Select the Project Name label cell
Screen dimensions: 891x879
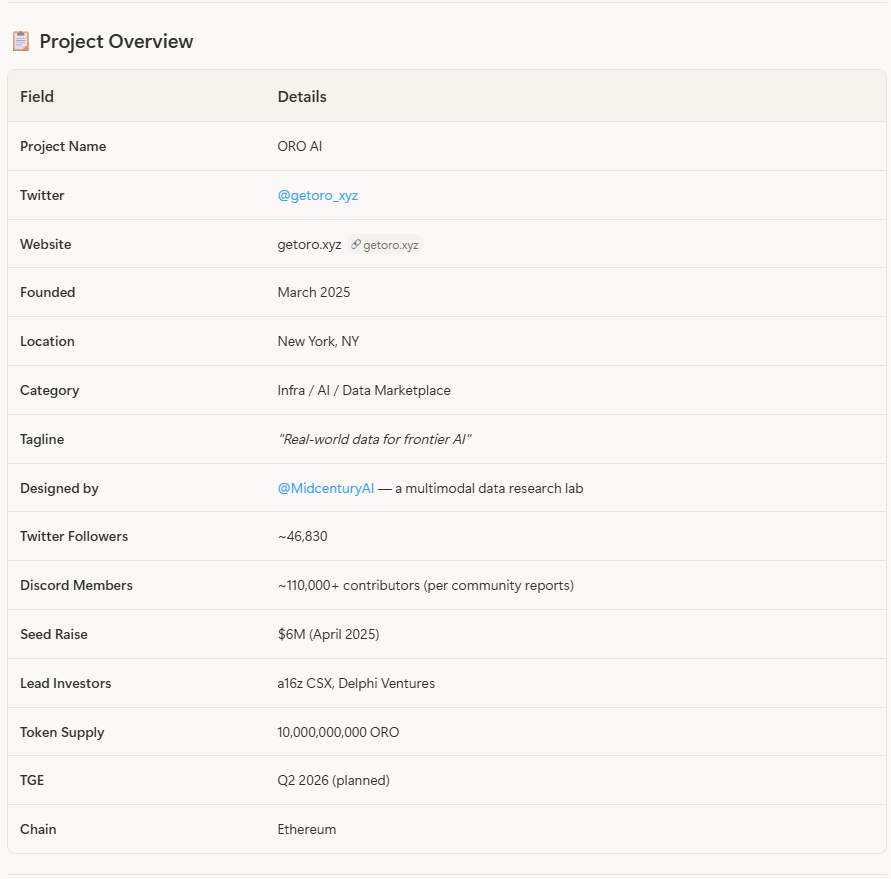click(63, 146)
